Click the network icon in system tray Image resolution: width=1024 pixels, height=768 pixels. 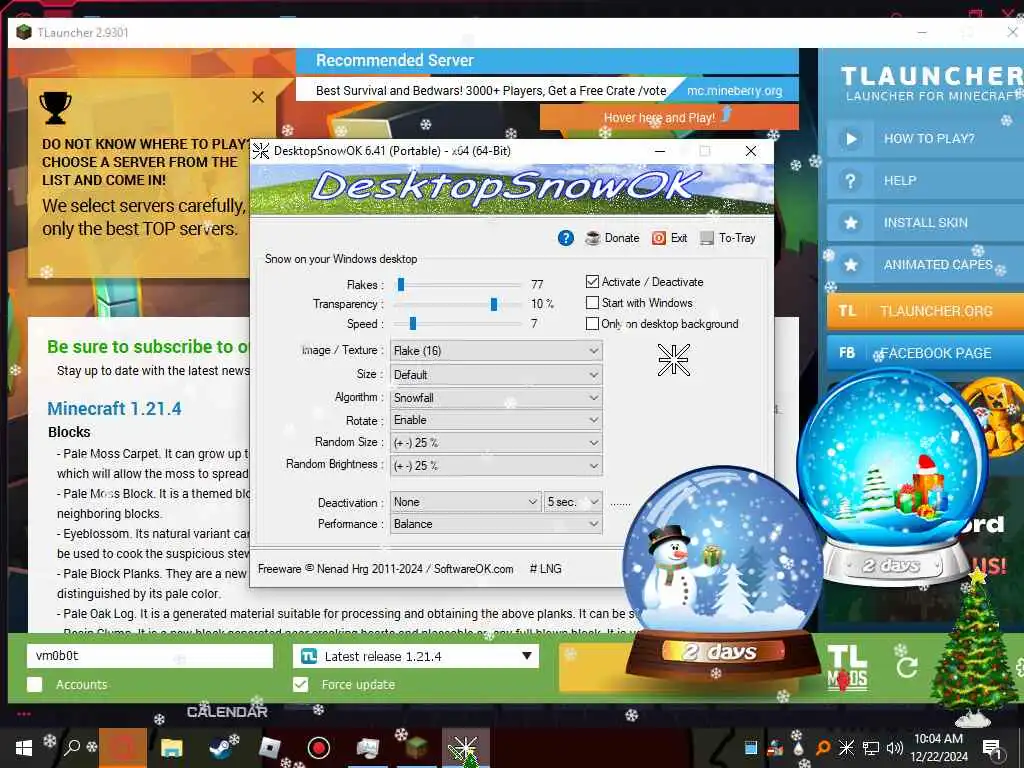point(871,748)
